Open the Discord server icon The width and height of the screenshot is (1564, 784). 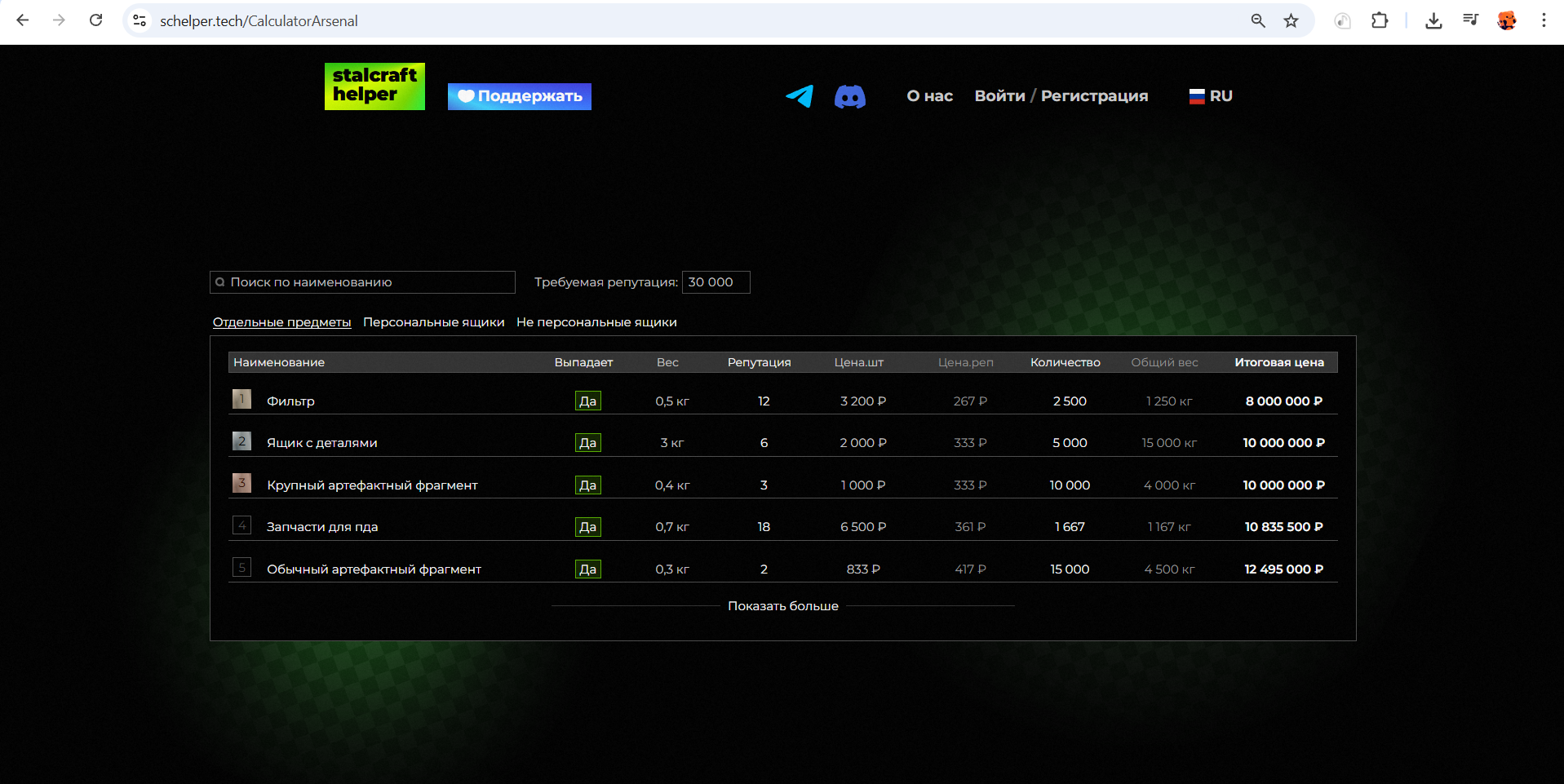pos(849,97)
